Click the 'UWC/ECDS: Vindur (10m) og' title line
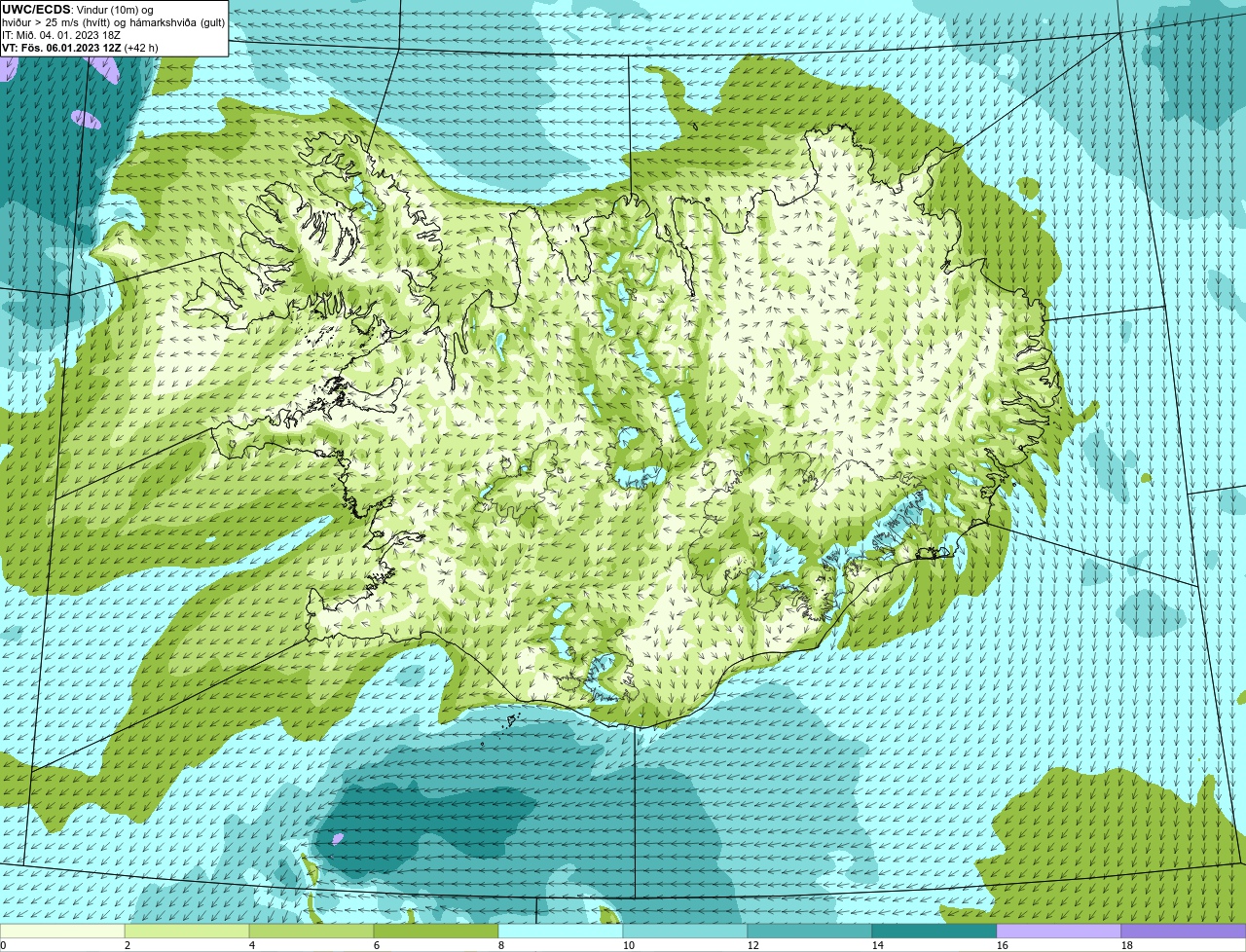The image size is (1246, 952). click(78, 10)
